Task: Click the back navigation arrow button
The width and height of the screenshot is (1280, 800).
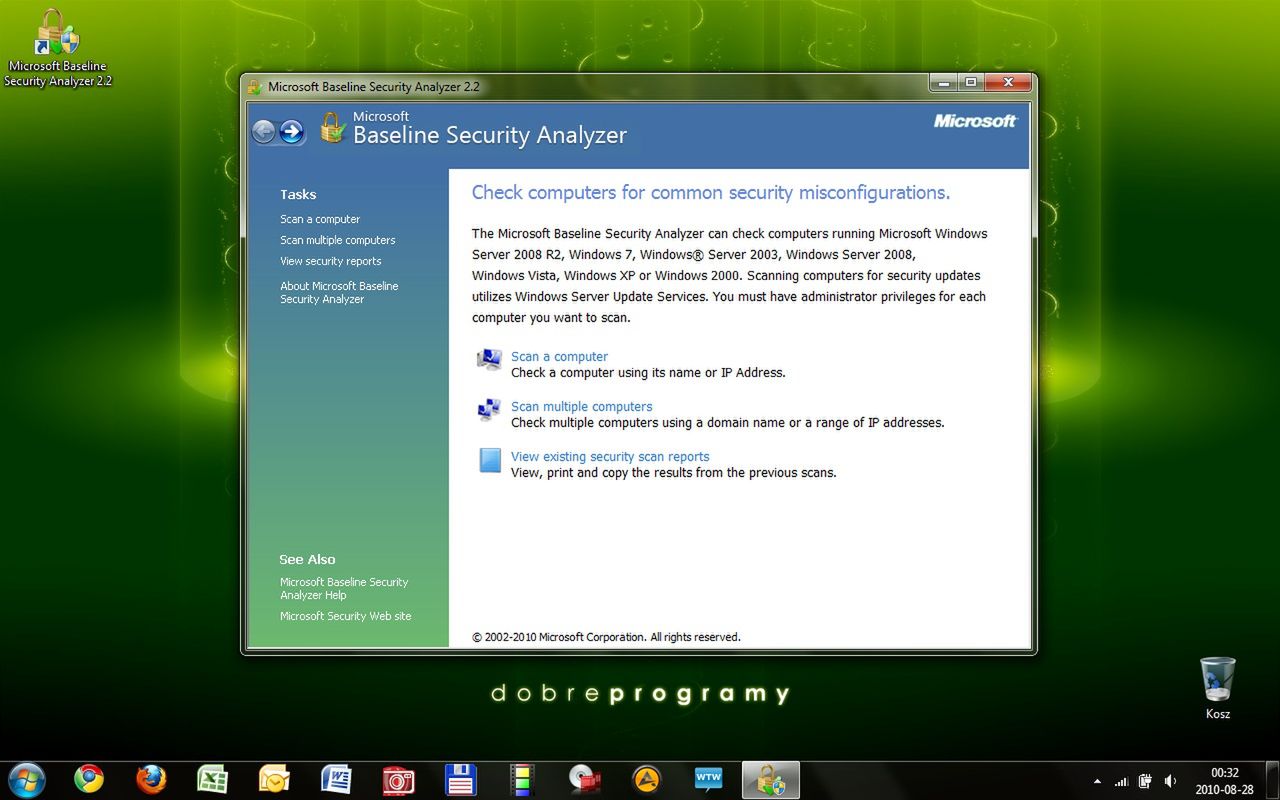Action: (x=263, y=131)
